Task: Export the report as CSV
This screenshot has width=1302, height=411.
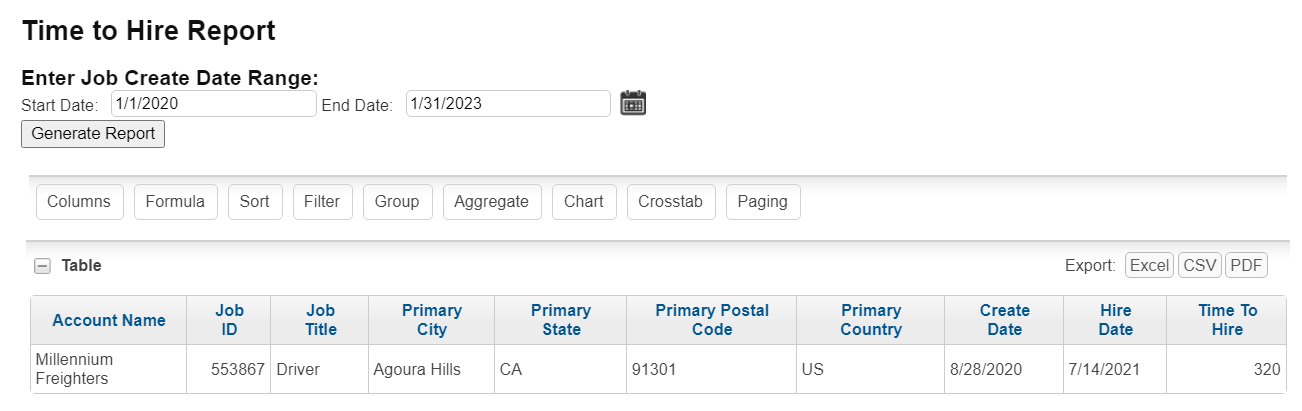Action: (x=1199, y=265)
